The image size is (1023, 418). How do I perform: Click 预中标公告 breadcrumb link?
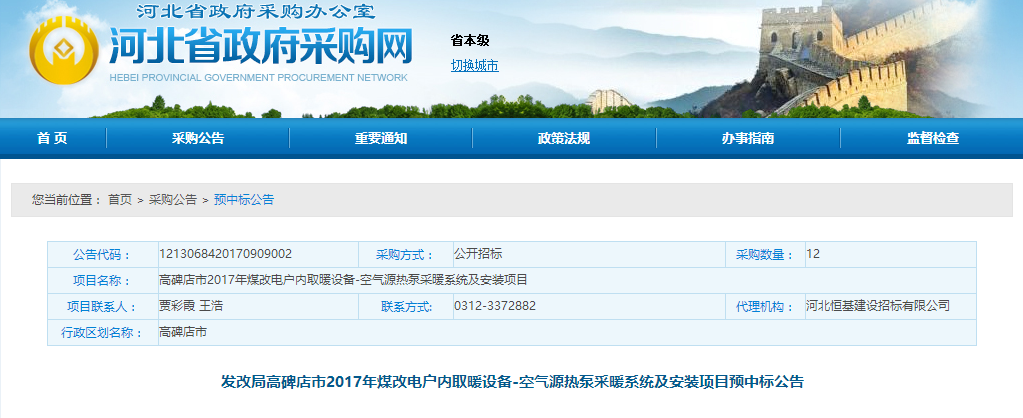tap(244, 200)
